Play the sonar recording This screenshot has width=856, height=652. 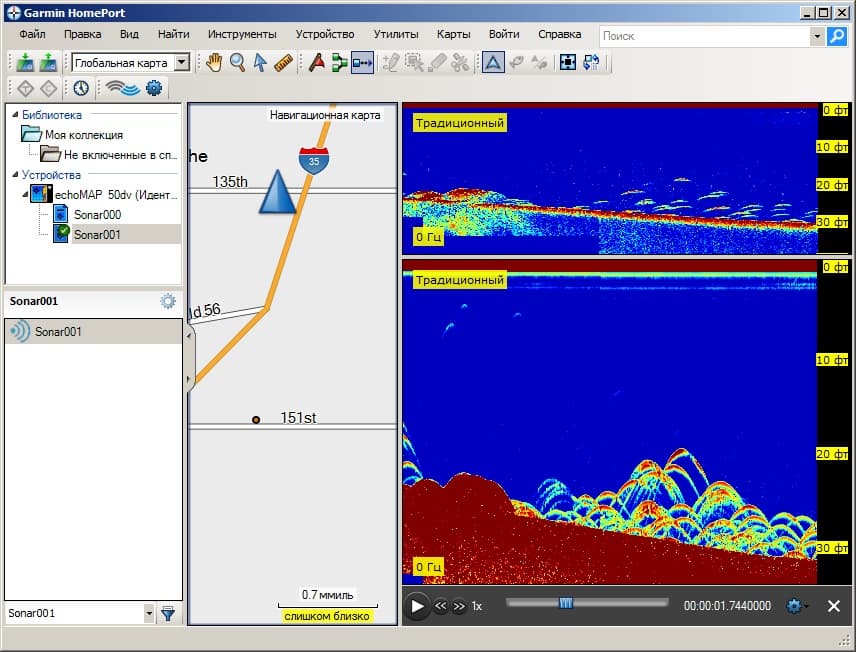click(x=417, y=606)
